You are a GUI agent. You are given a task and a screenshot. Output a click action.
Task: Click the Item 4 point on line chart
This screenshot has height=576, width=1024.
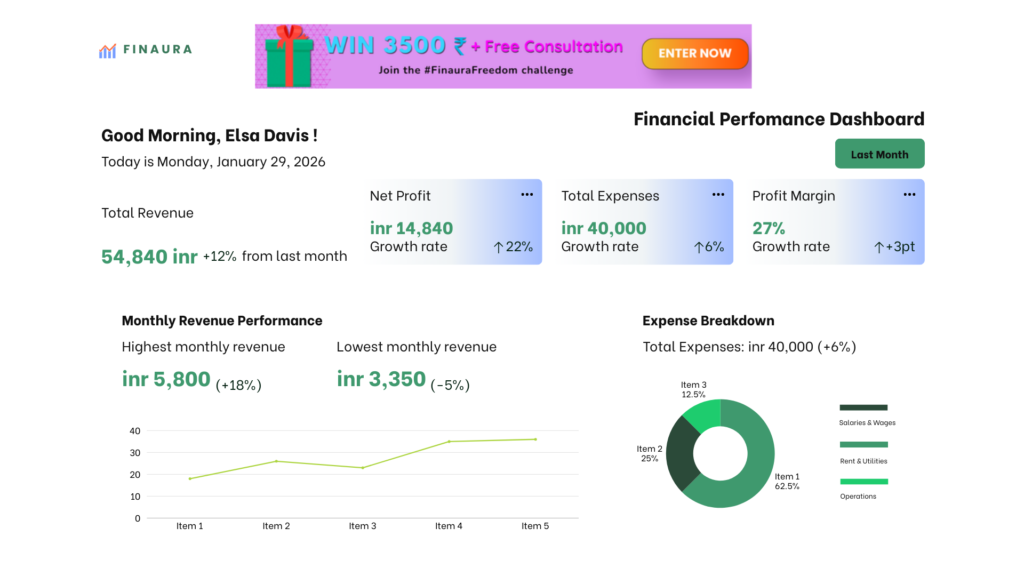pyautogui.click(x=449, y=441)
